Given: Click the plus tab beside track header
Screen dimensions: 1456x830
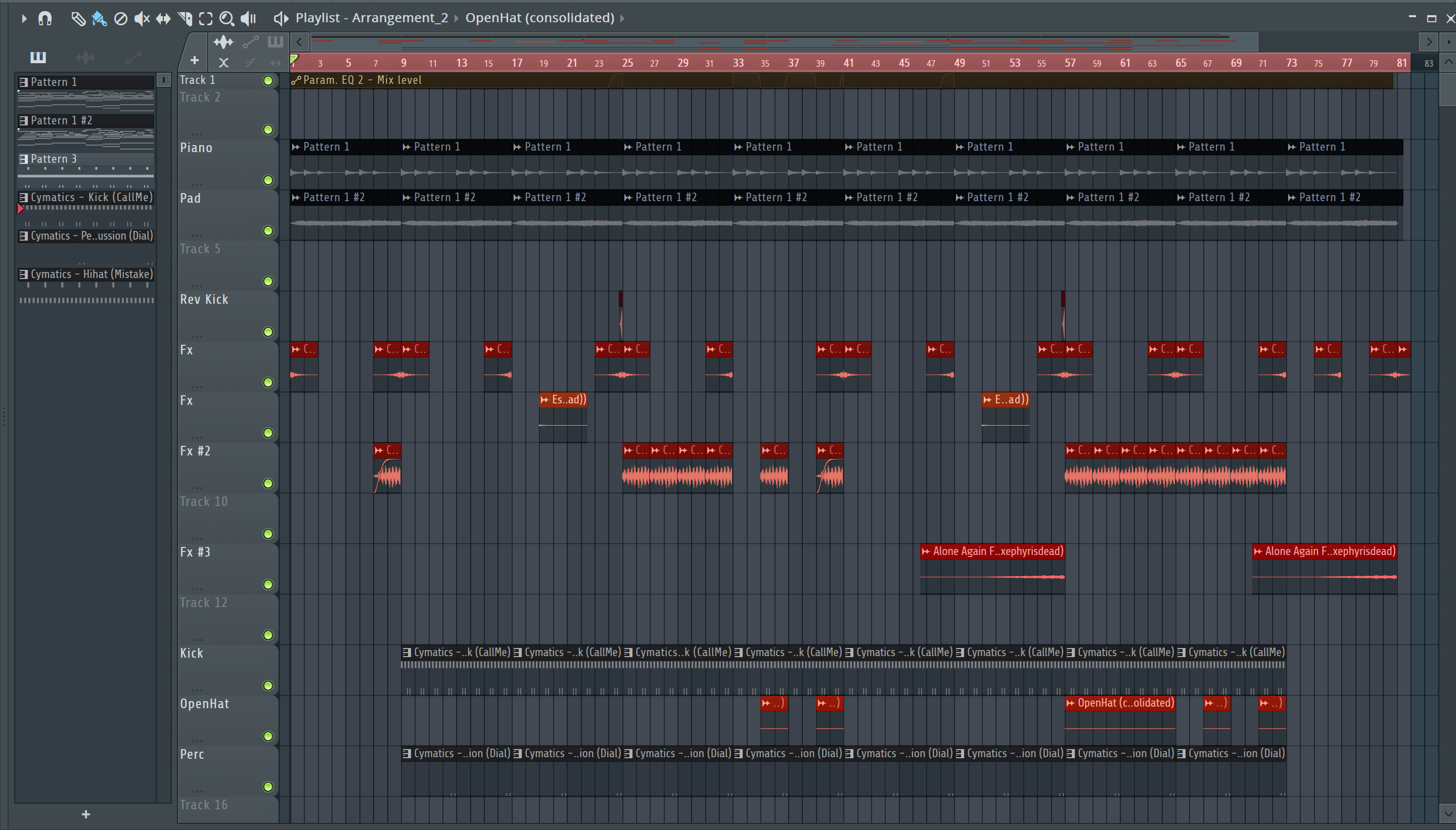Looking at the screenshot, I should point(195,60).
